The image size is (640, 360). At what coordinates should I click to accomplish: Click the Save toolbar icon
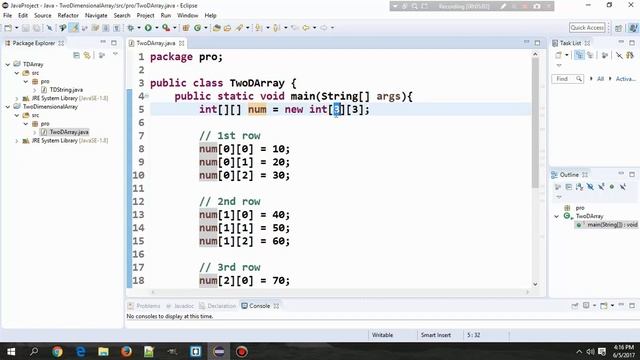click(26, 28)
